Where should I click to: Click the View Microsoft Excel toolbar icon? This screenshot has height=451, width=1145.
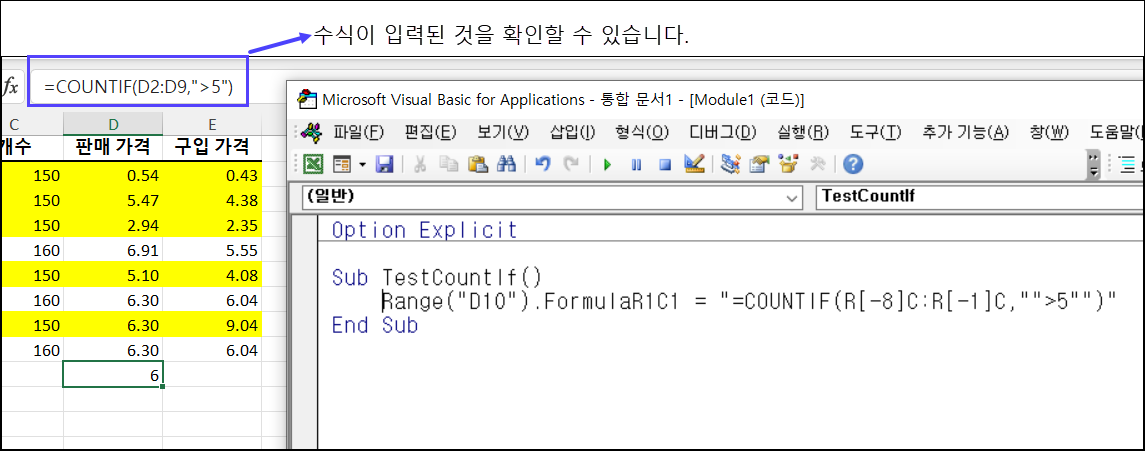pyautogui.click(x=314, y=165)
